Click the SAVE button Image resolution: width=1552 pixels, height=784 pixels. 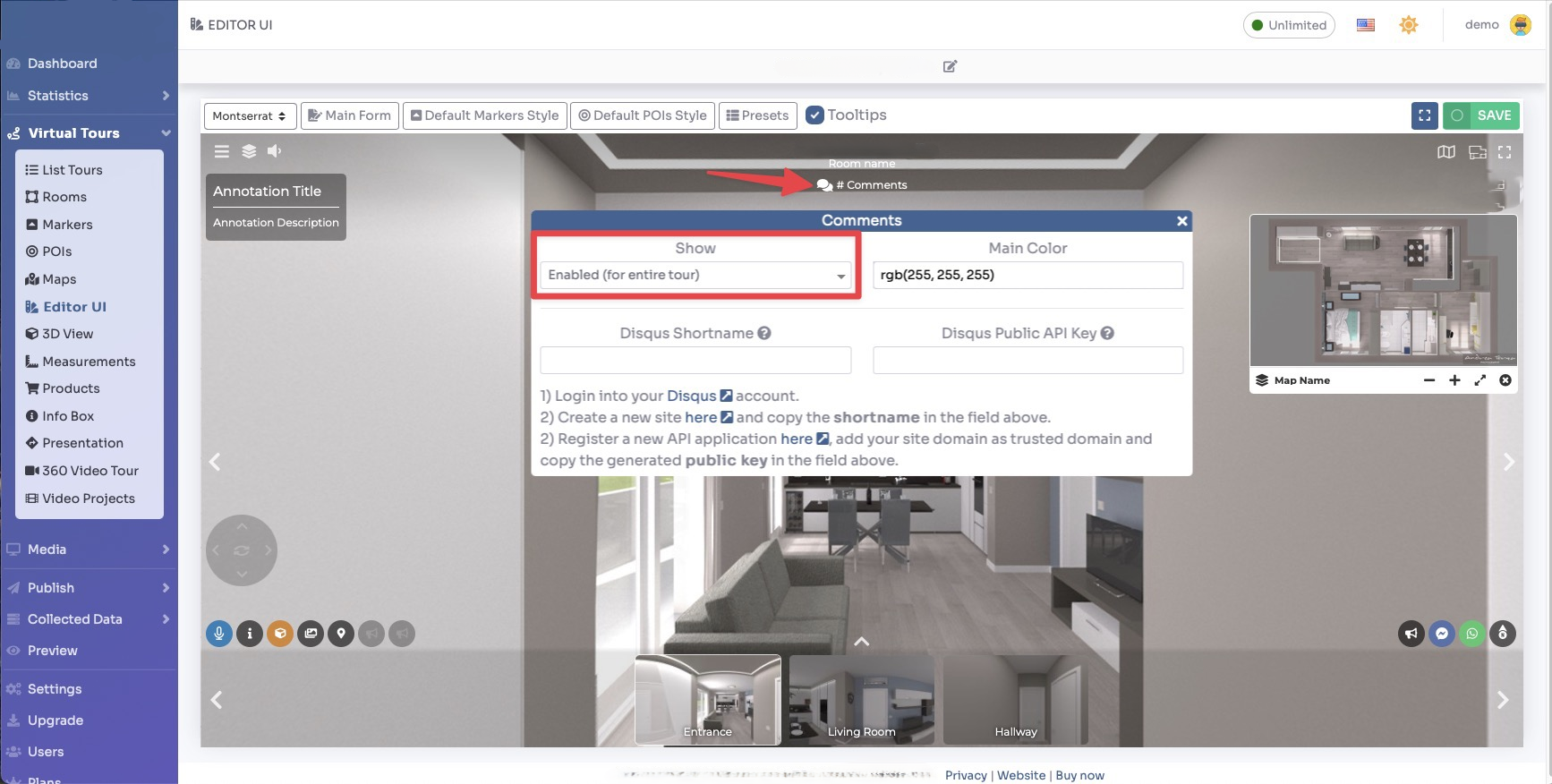1482,115
